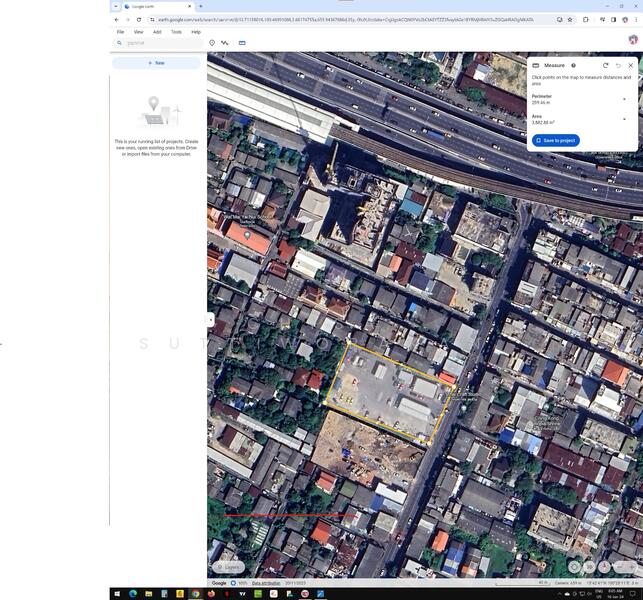Screen dimensions: 643x600
Task: Expand the Perimeter unit dropdown
Action: point(625,99)
